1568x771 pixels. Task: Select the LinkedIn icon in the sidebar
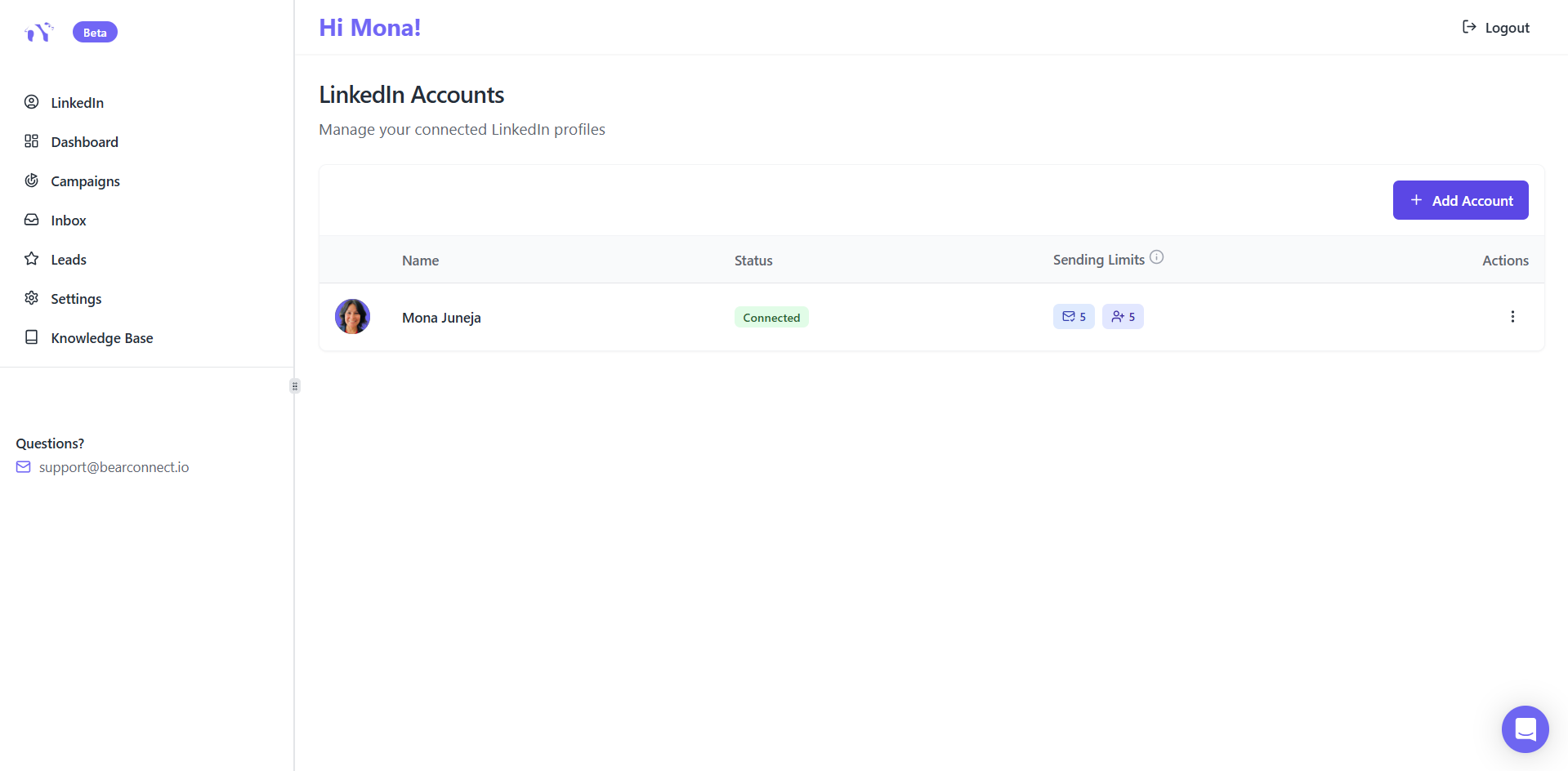tap(31, 102)
